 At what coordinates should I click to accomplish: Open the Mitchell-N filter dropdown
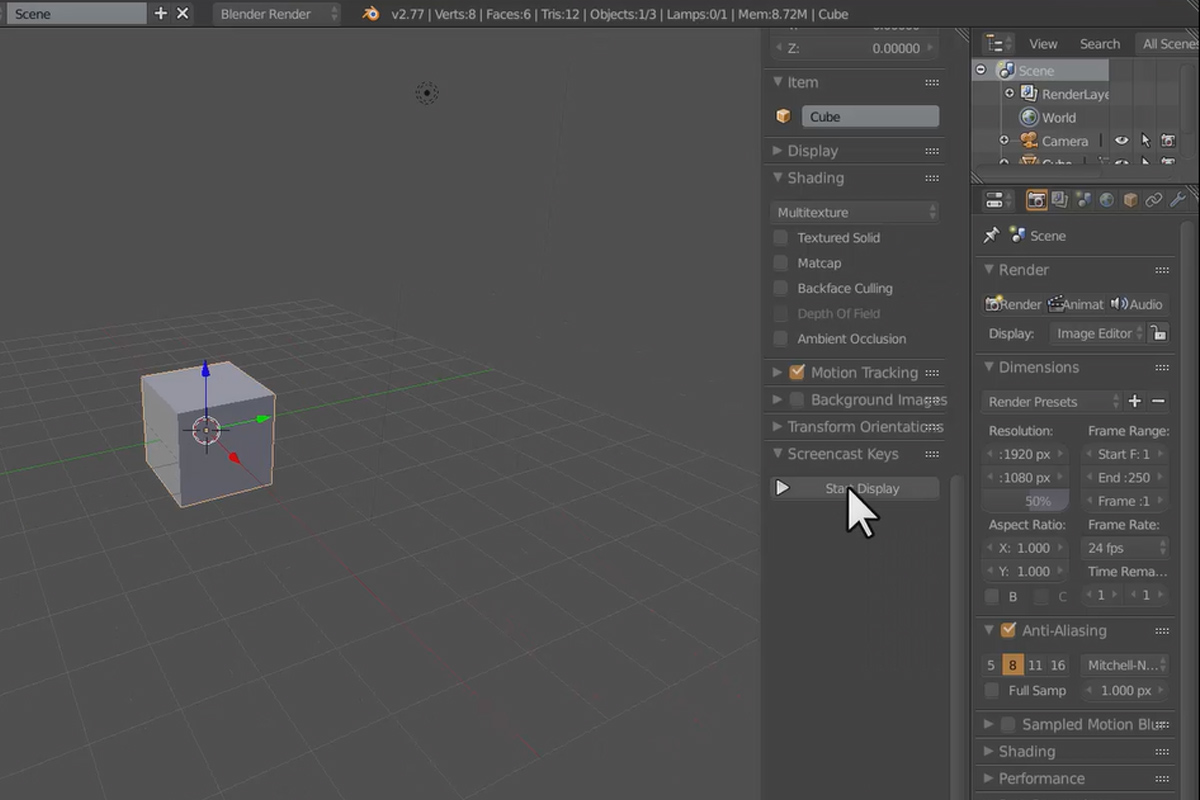pyautogui.click(x=1125, y=665)
